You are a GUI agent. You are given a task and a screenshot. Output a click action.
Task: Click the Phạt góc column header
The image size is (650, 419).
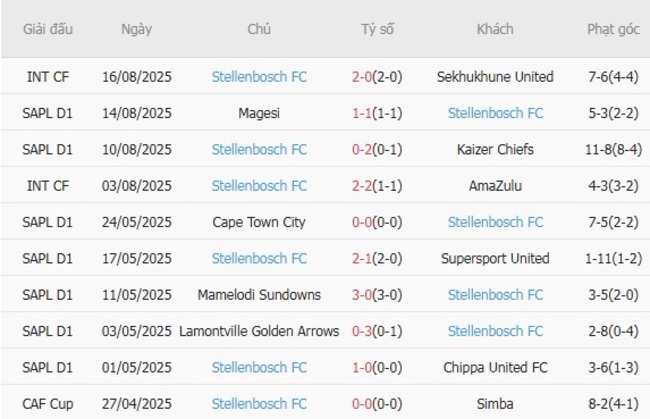614,29
